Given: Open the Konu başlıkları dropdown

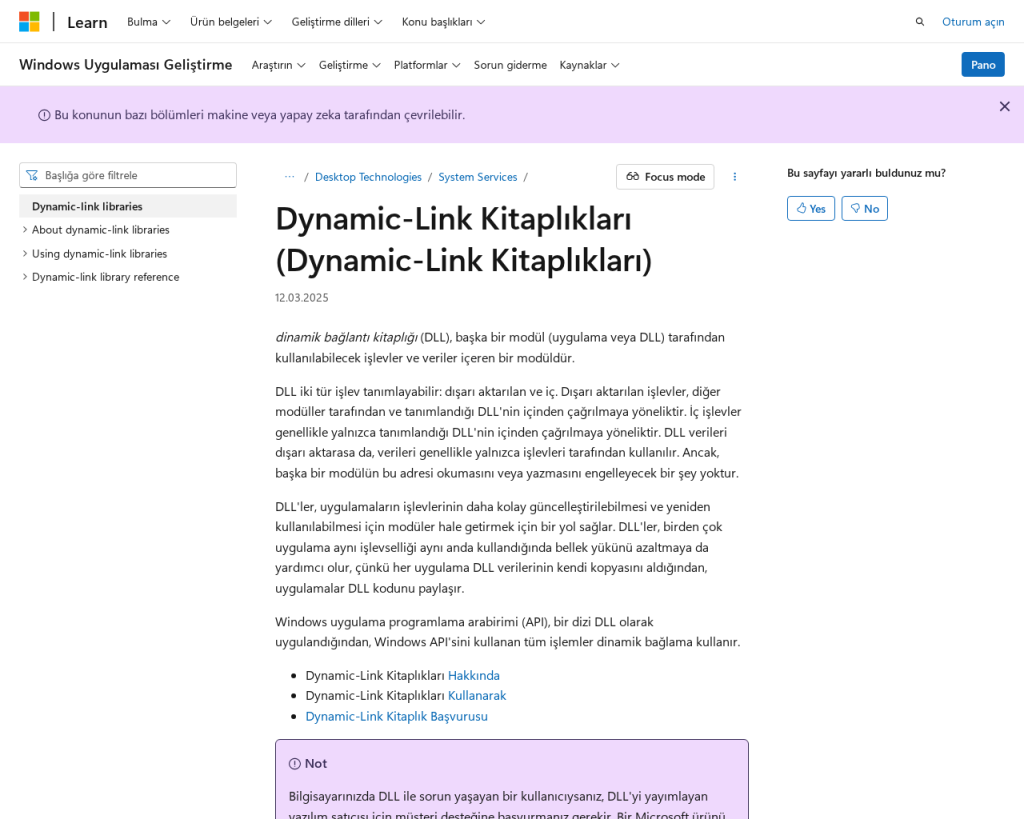Looking at the screenshot, I should (x=443, y=22).
